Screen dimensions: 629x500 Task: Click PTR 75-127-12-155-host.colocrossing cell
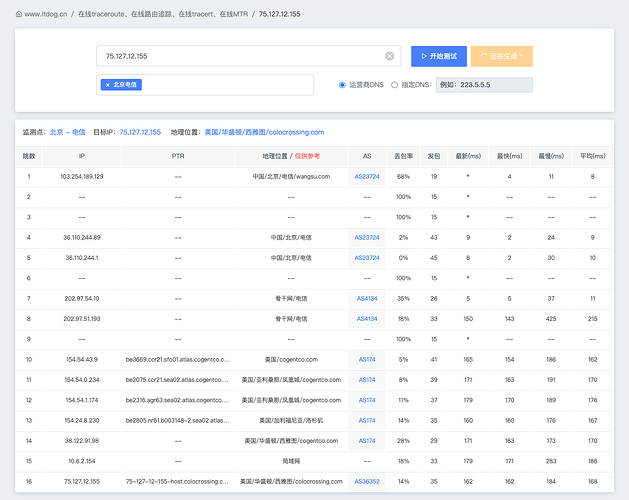[x=178, y=482]
